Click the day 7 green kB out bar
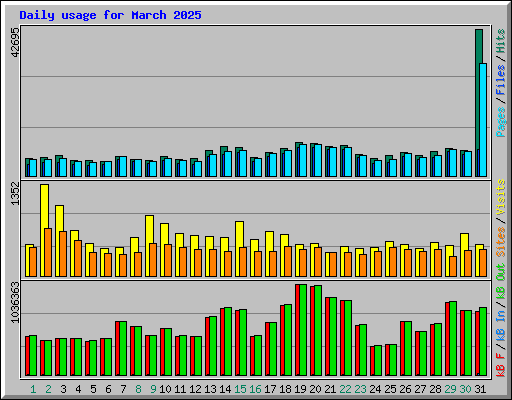This screenshot has width=512, height=400. coord(123,348)
